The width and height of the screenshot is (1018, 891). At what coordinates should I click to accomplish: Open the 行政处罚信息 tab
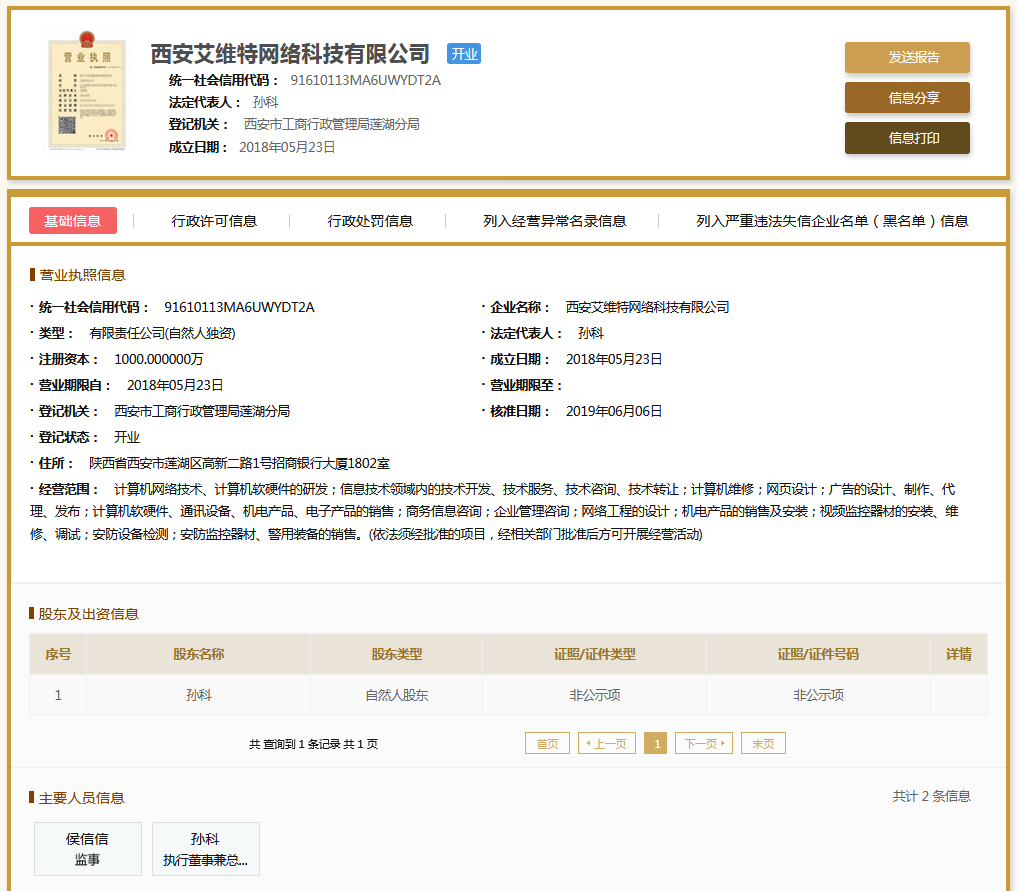370,221
